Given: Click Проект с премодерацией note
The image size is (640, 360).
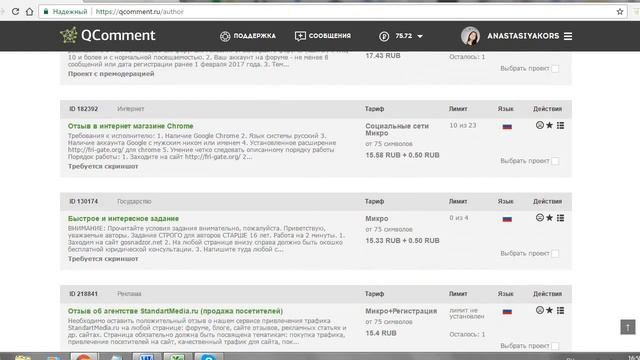Looking at the screenshot, I should [x=111, y=74].
